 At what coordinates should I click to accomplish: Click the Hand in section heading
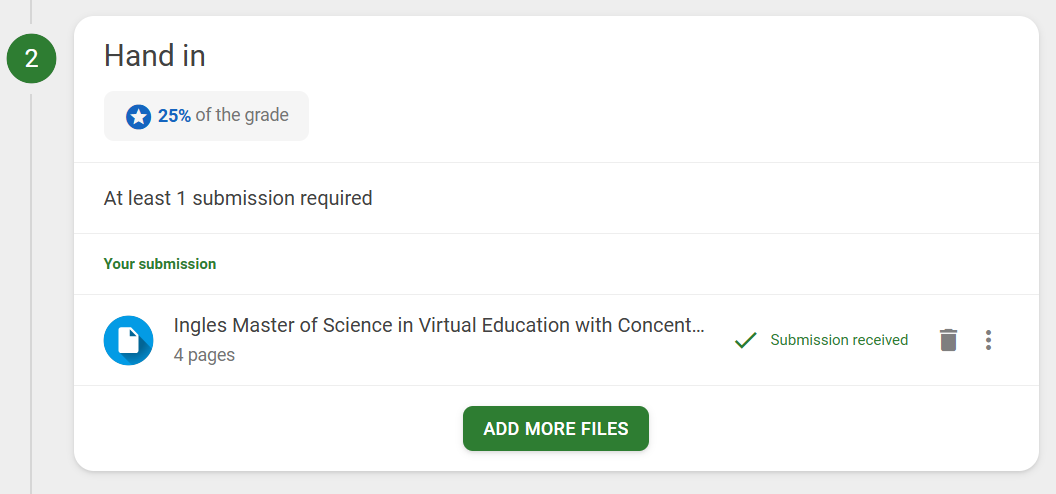[x=154, y=55]
